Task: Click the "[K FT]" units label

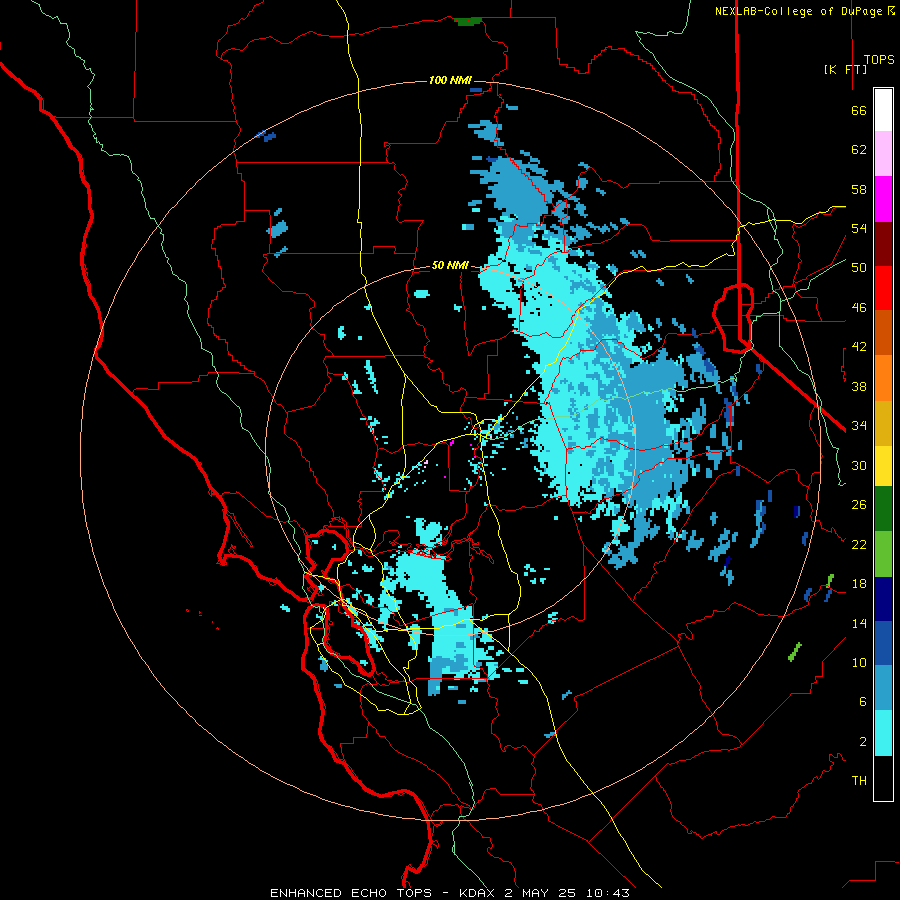Action: pos(845,69)
